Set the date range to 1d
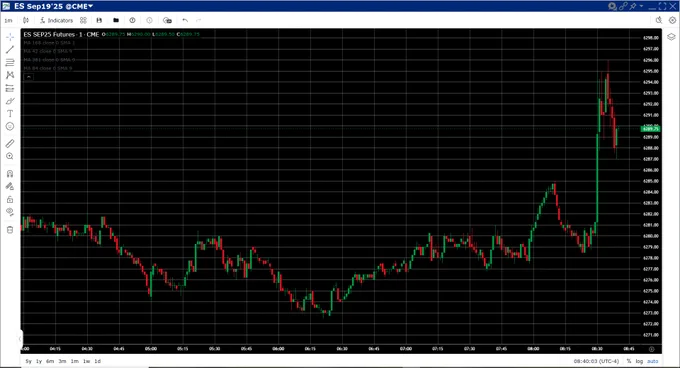Screen dimensions: 680x368 click(x=98, y=361)
